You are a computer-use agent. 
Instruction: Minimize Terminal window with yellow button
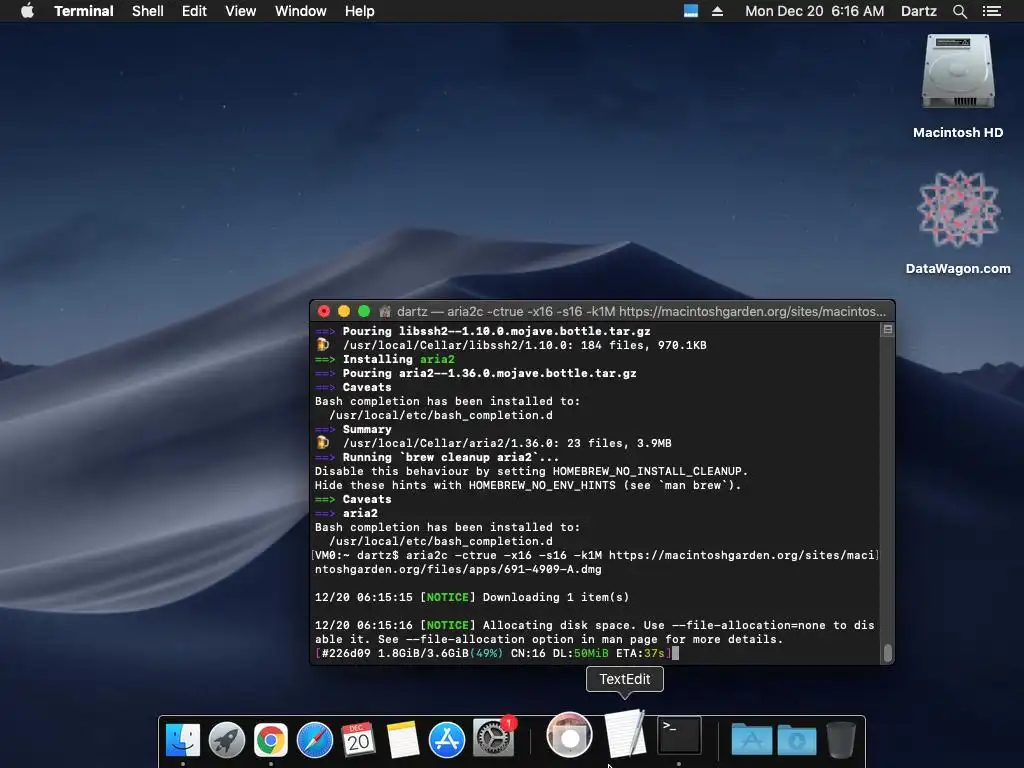[344, 312]
